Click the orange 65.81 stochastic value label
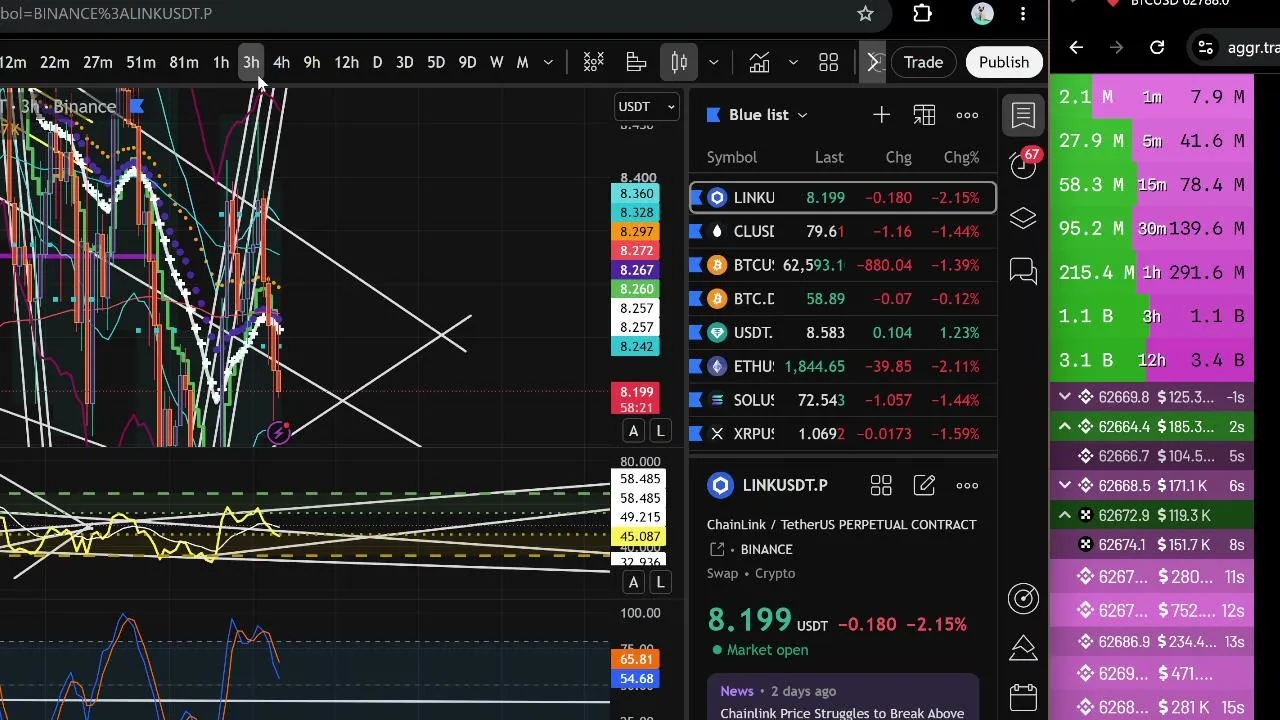Image resolution: width=1280 pixels, height=720 pixels. coord(636,660)
